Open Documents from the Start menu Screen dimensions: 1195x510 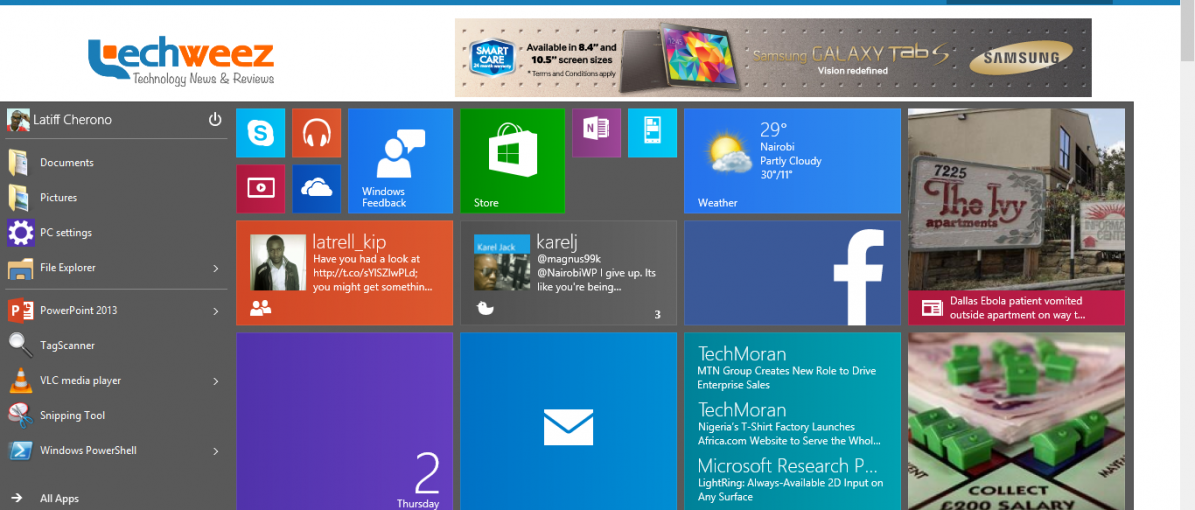click(x=66, y=163)
